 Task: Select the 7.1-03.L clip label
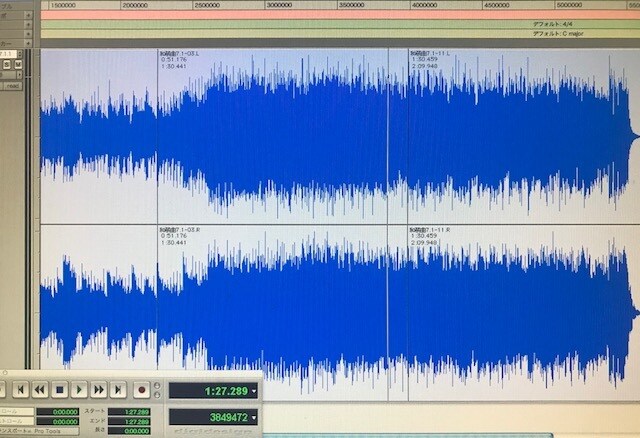180,53
